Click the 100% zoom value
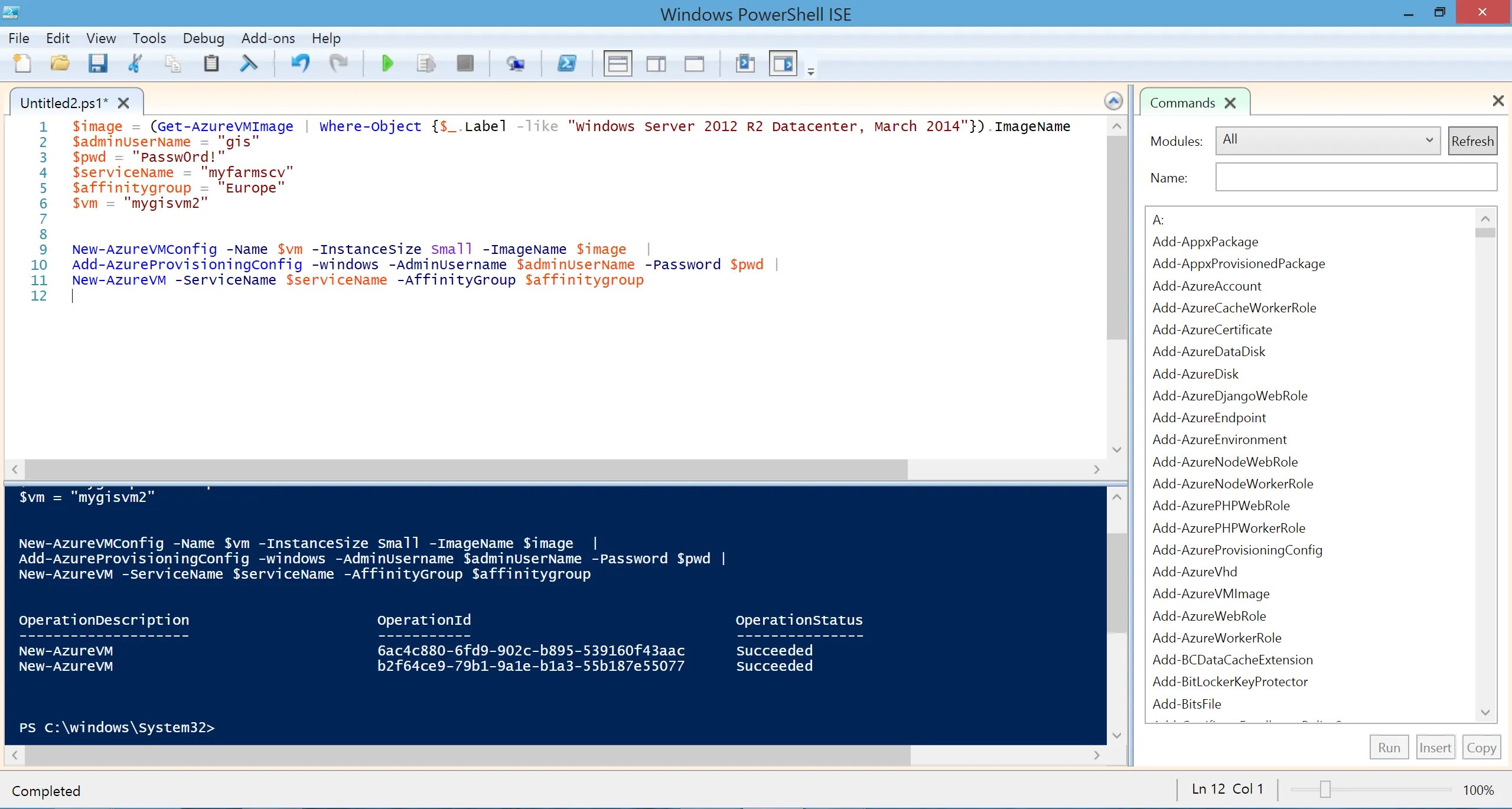This screenshot has height=809, width=1512. coord(1478,790)
